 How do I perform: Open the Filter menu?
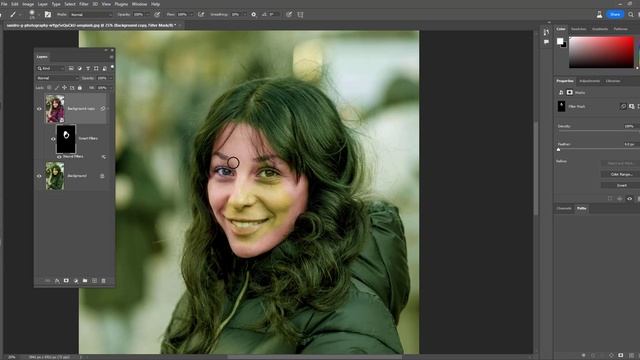(x=84, y=4)
